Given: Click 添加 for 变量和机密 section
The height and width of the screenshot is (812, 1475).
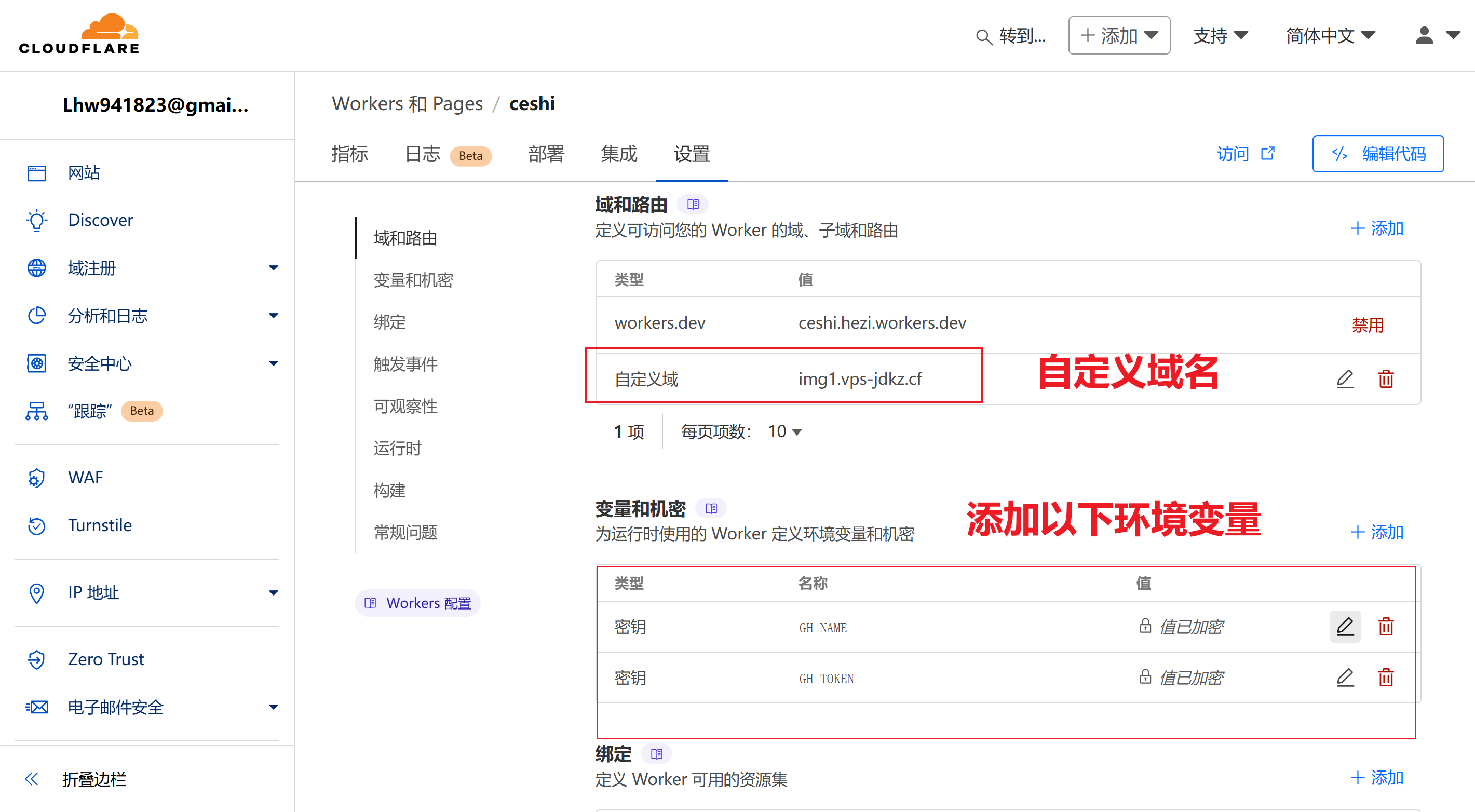Looking at the screenshot, I should (1376, 532).
